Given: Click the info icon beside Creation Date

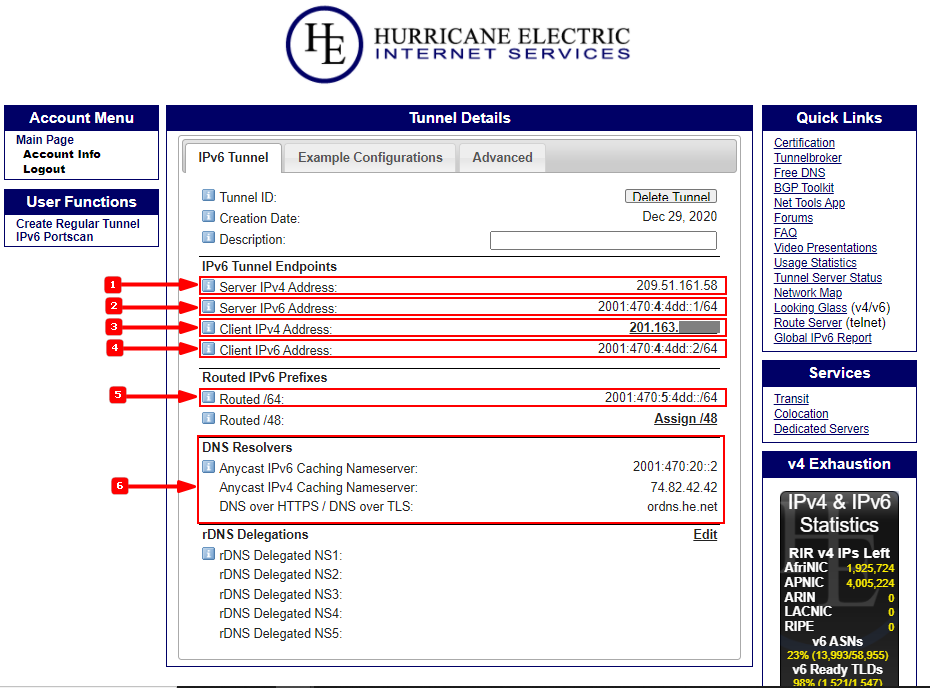Looking at the screenshot, I should click(208, 216).
